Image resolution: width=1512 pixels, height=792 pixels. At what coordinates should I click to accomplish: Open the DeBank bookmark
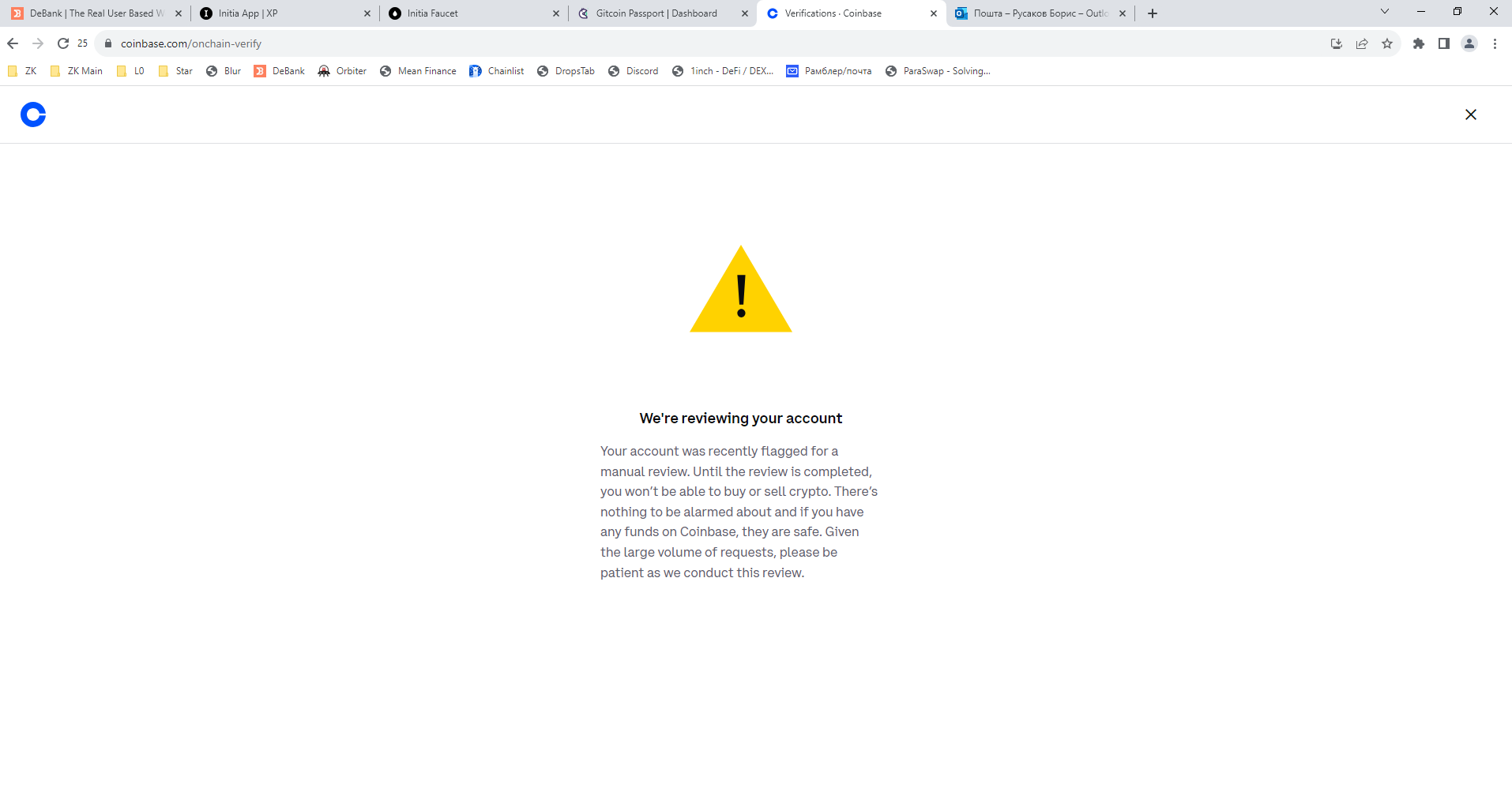pyautogui.click(x=280, y=71)
